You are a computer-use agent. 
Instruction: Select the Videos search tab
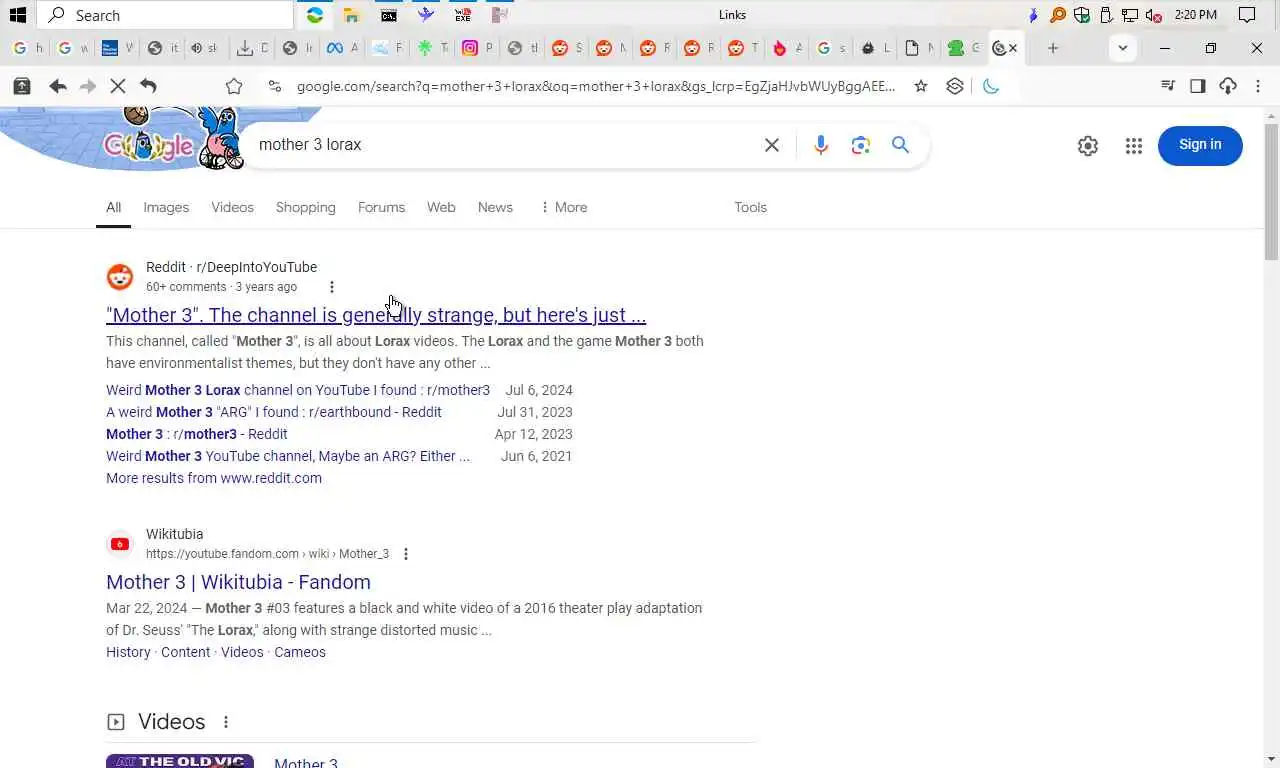[x=232, y=207]
